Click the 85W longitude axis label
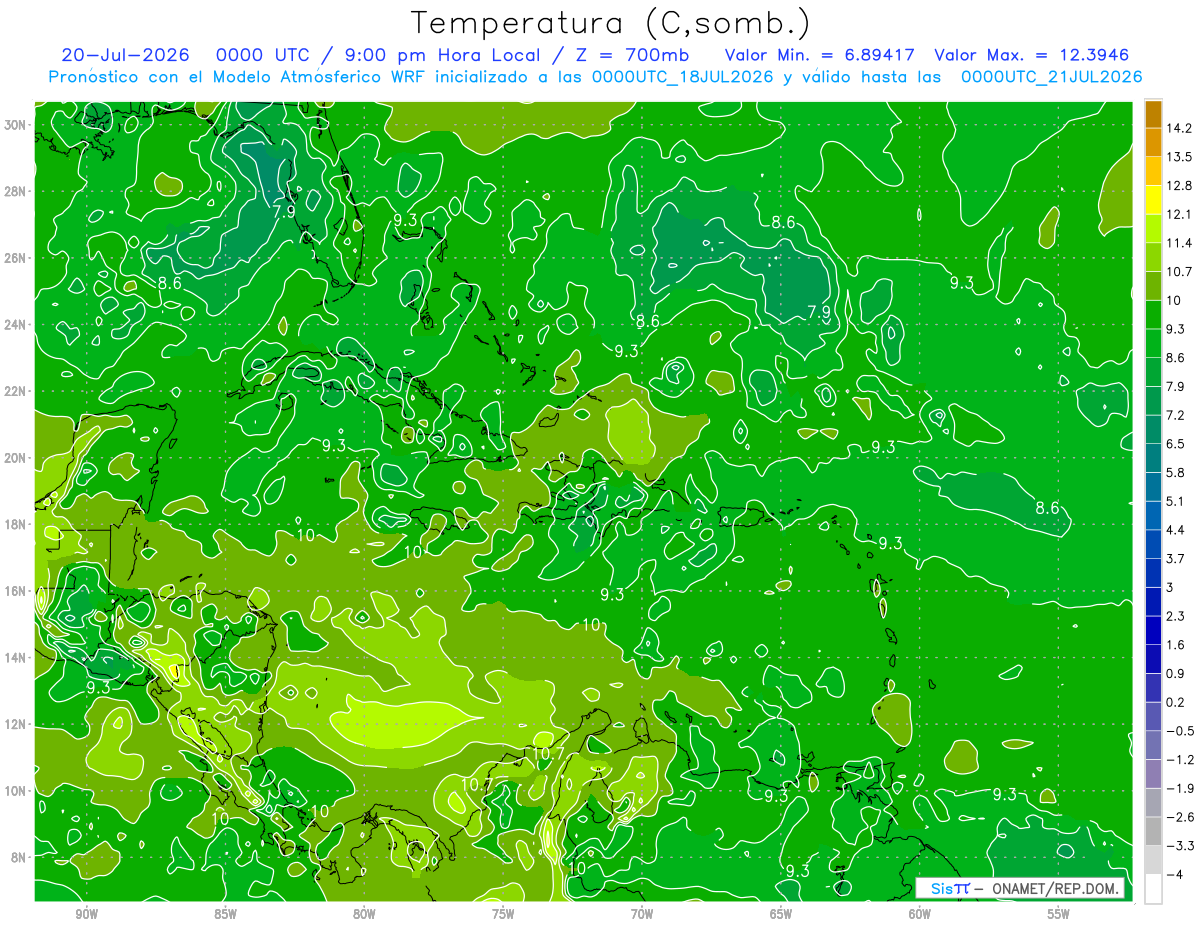This screenshot has width=1200, height=927. (225, 914)
